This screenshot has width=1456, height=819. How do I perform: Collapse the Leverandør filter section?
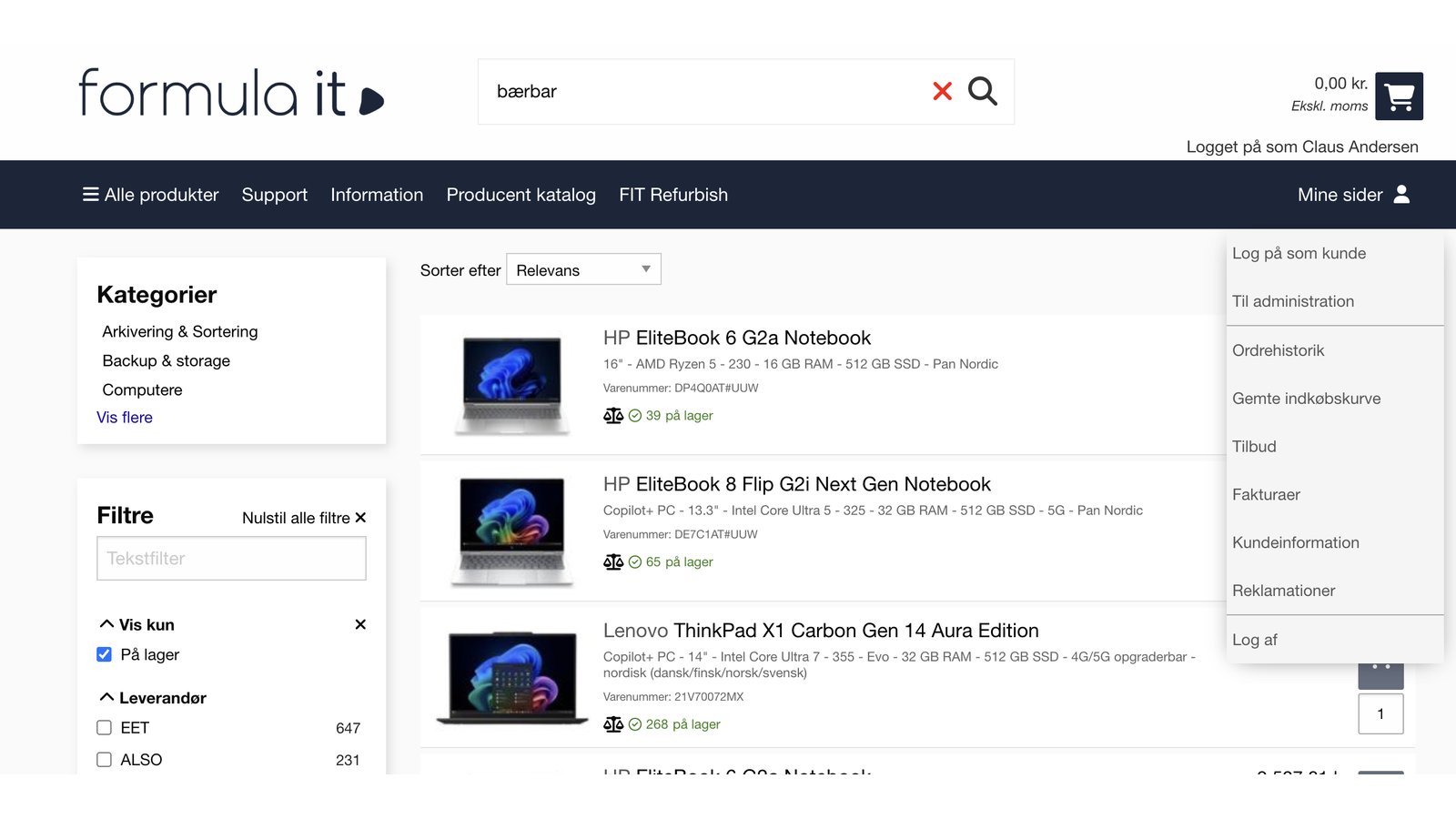point(106,698)
